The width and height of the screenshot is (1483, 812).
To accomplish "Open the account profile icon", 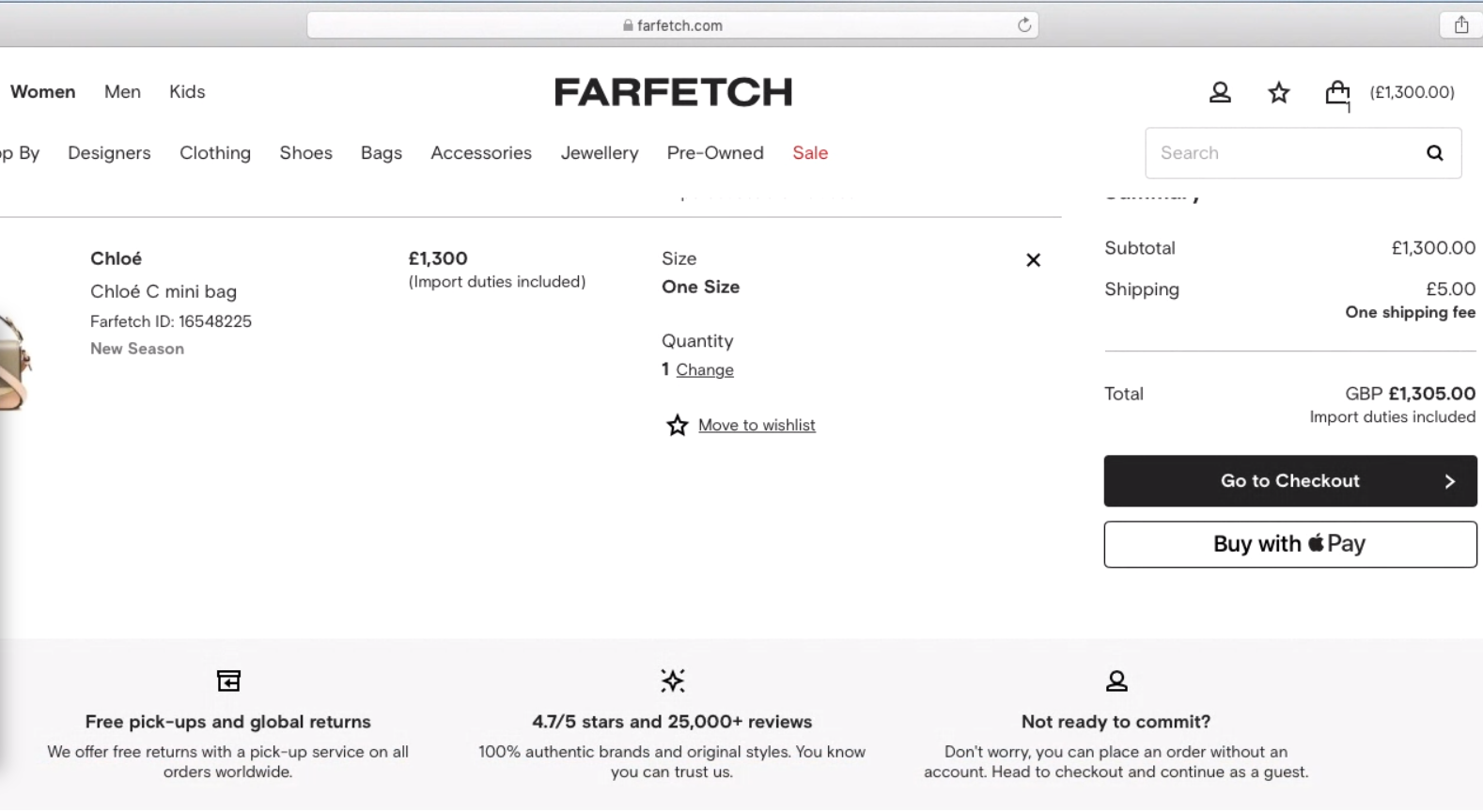I will (x=1220, y=92).
